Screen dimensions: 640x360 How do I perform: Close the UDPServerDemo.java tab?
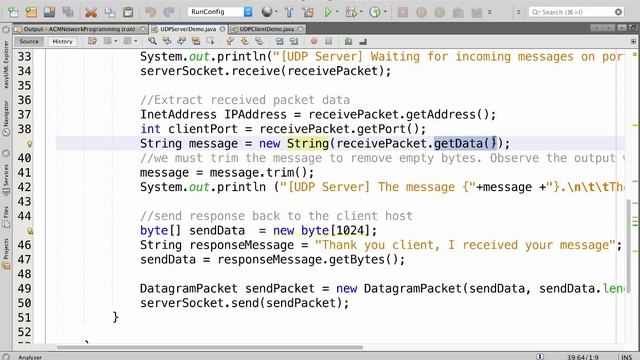[222, 29]
